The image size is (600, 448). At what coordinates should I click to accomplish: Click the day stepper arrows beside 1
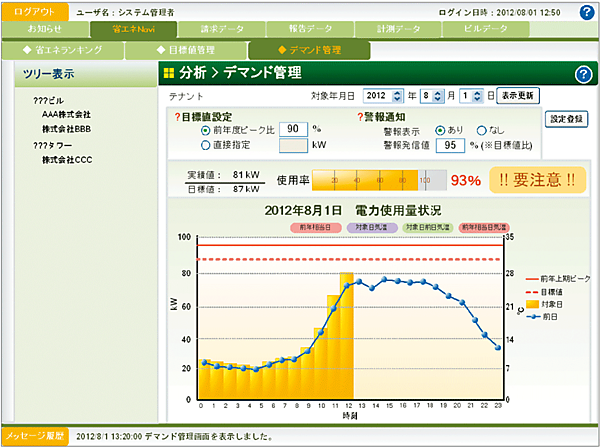[x=477, y=96]
